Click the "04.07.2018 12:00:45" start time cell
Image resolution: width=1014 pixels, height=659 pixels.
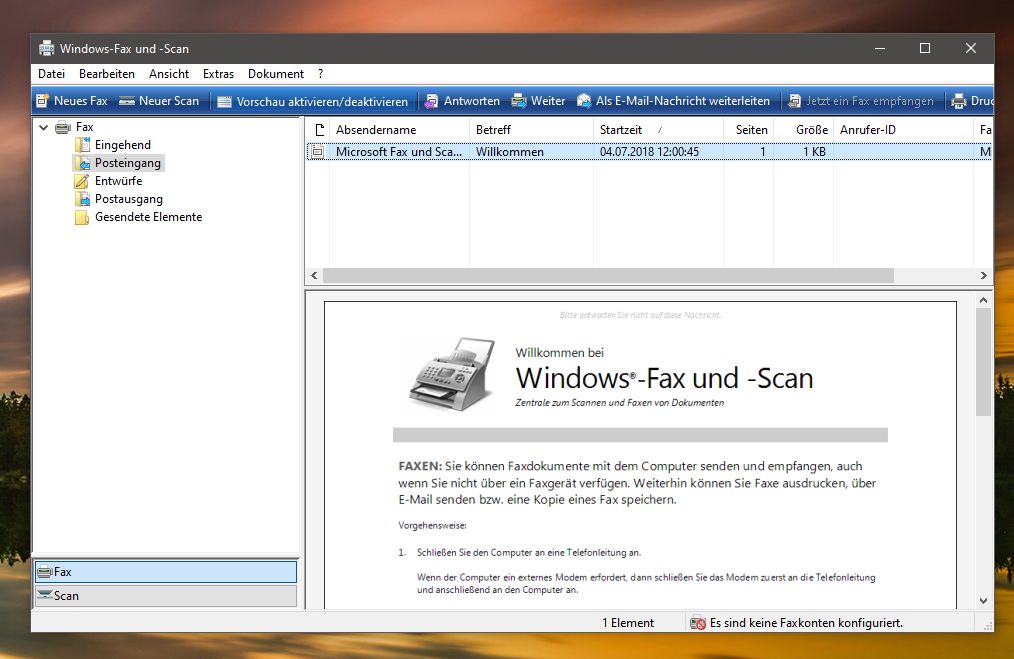pos(649,152)
